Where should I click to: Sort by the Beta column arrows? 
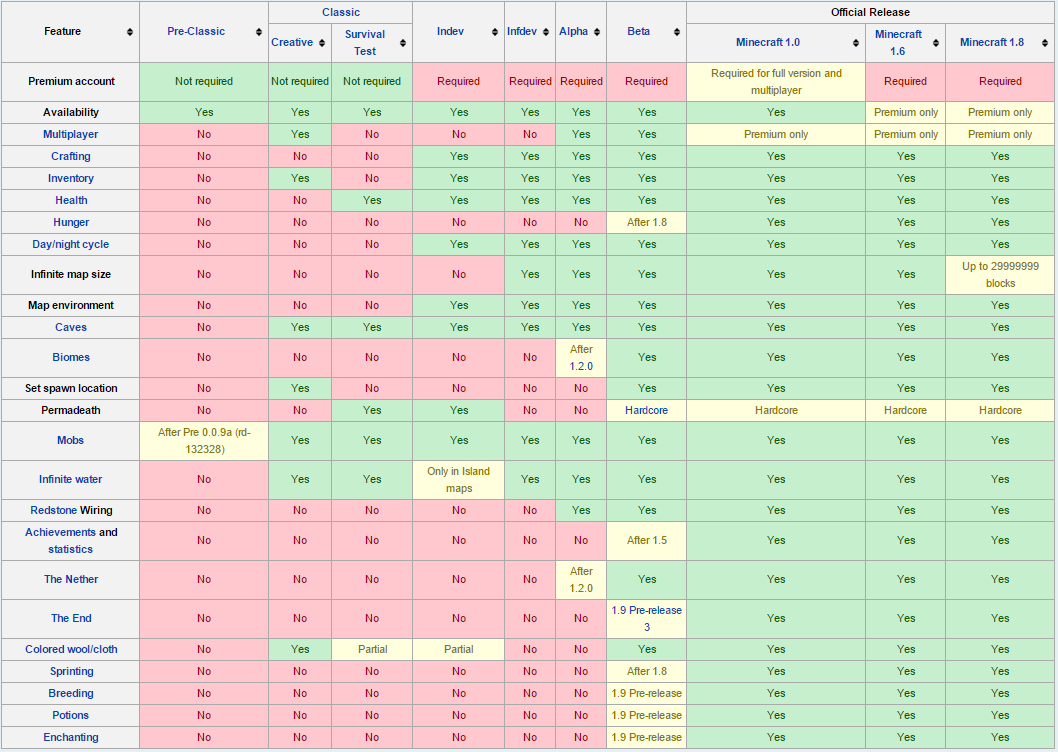[x=677, y=32]
